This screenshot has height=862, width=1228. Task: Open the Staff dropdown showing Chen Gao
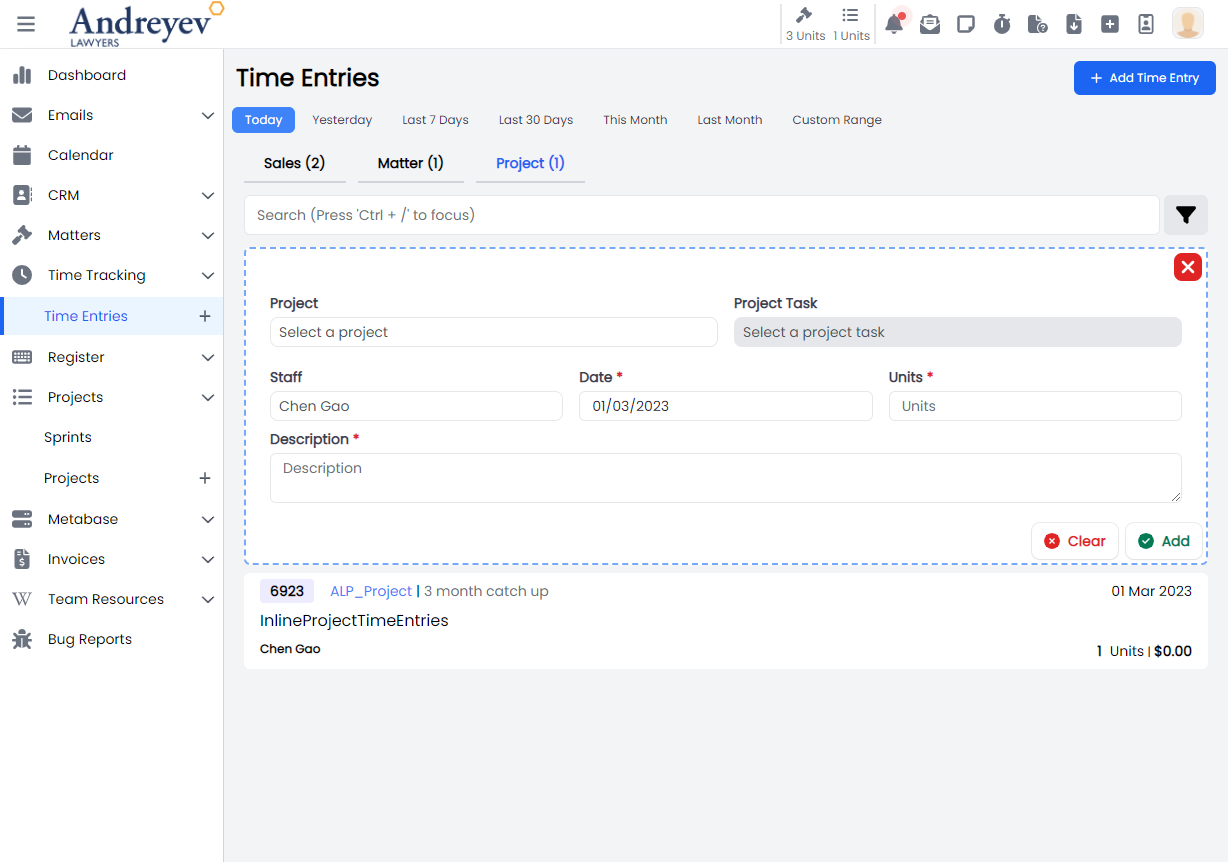click(415, 406)
